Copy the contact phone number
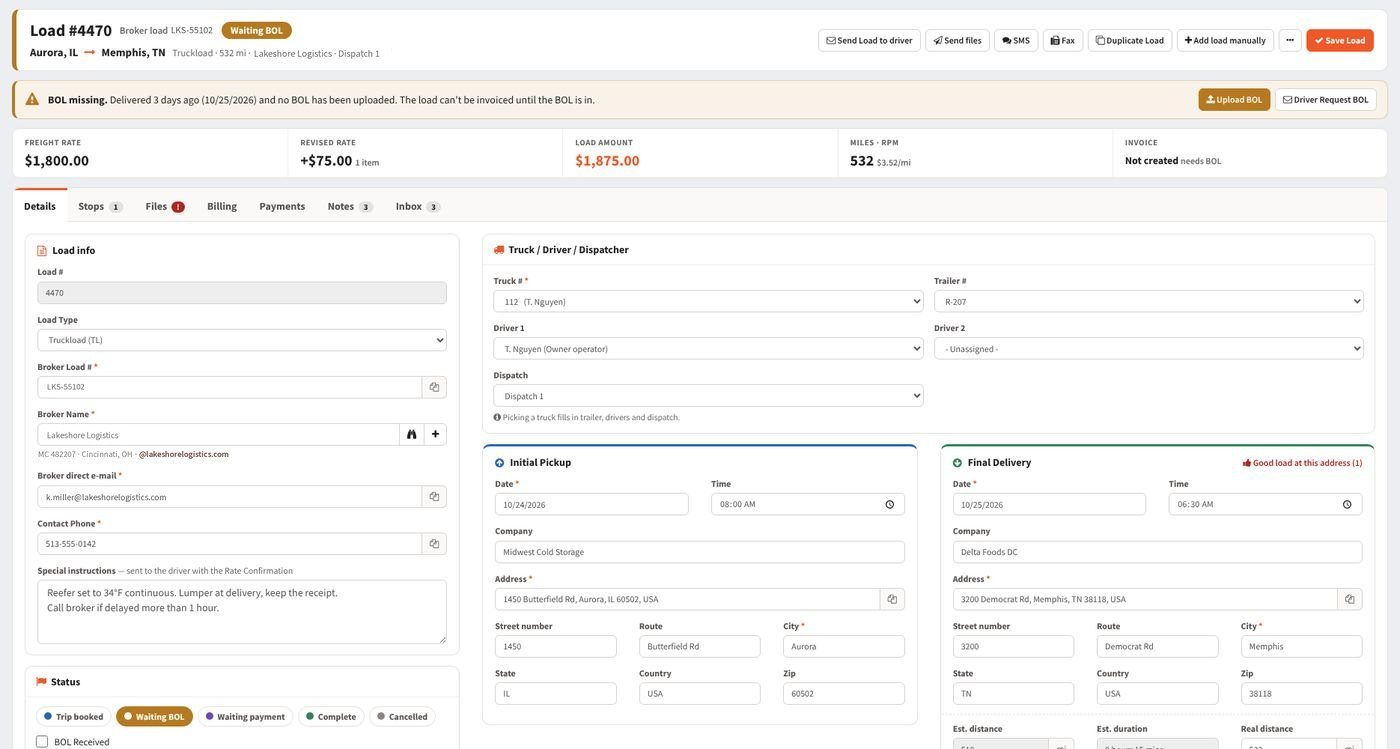 434,544
